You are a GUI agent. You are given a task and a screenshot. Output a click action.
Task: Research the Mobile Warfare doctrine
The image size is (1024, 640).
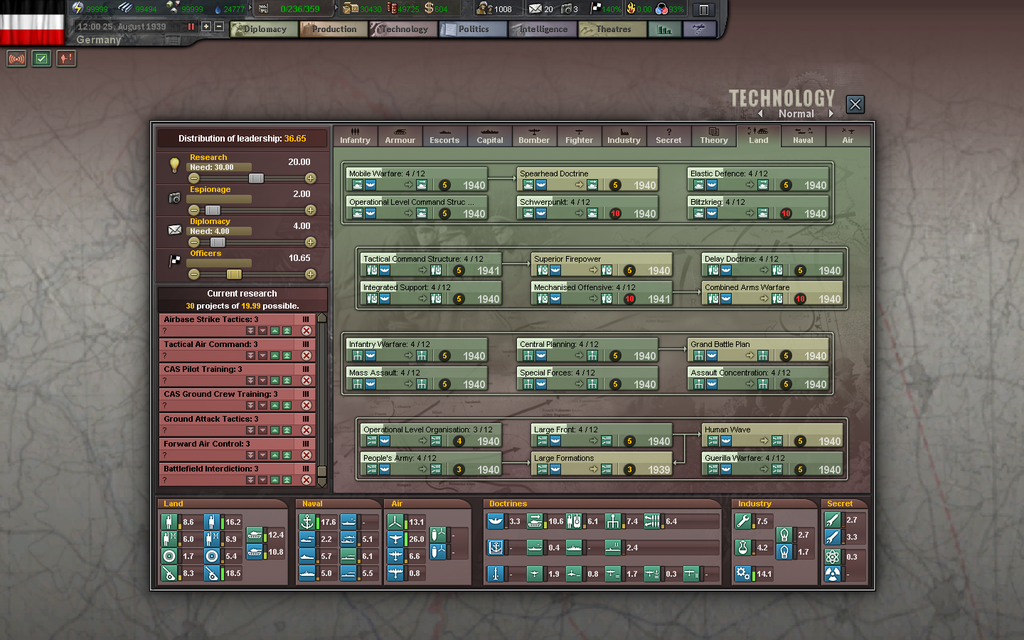coord(417,179)
